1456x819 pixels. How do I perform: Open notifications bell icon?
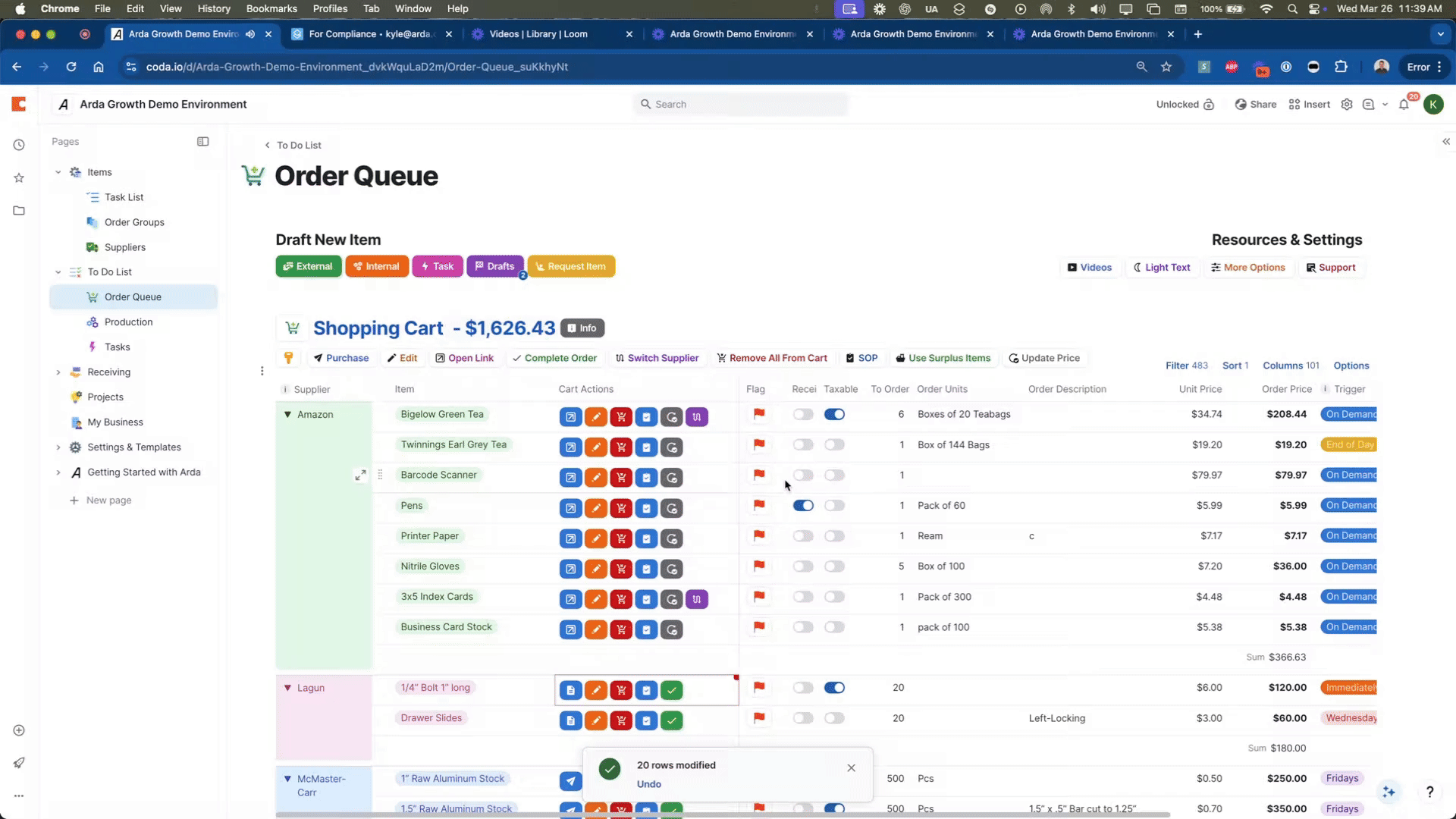click(x=1404, y=105)
